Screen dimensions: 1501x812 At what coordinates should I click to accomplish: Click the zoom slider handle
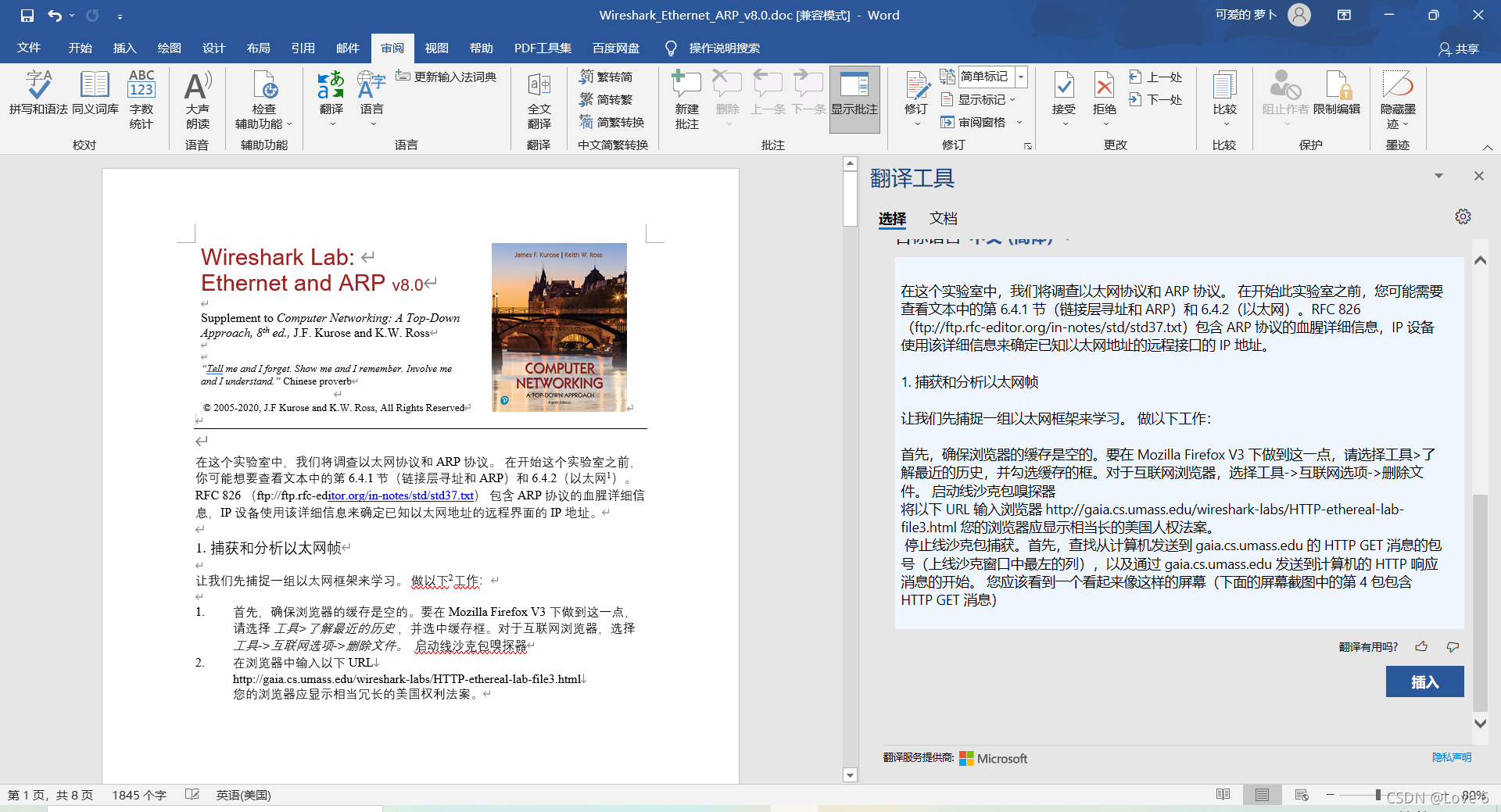1377,795
